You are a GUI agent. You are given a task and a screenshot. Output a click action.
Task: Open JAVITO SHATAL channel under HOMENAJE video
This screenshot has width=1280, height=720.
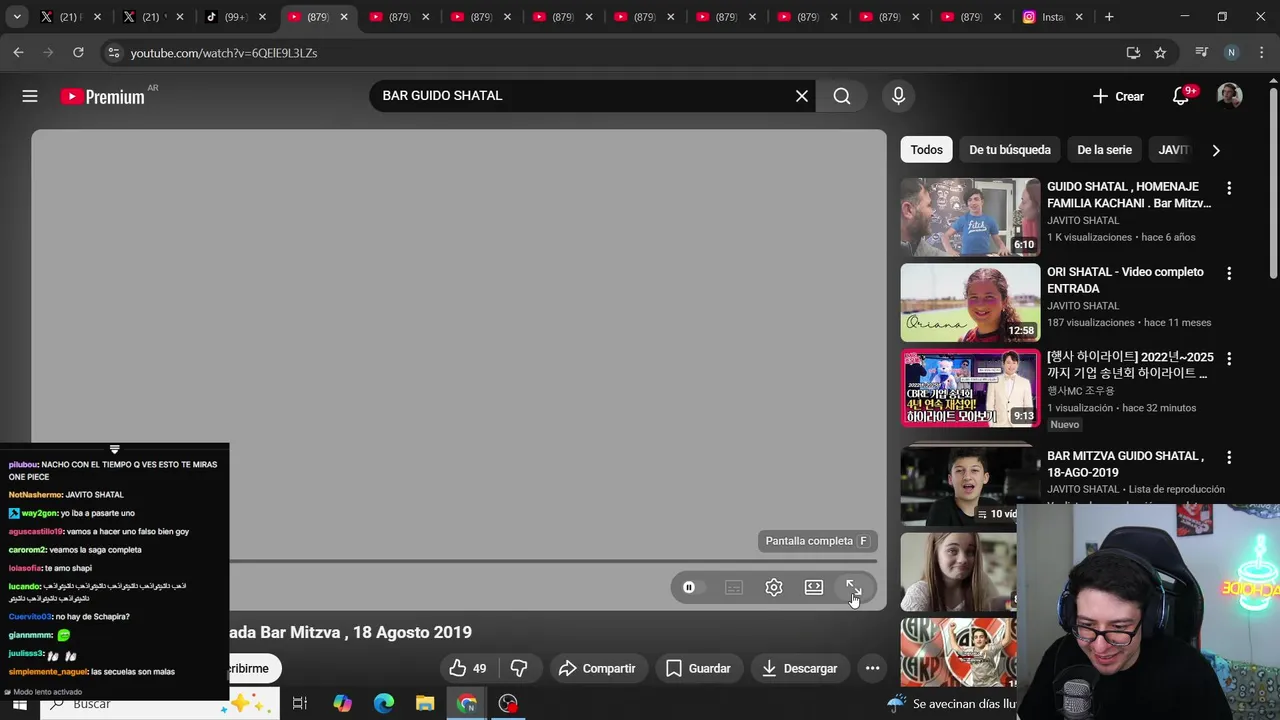(1083, 220)
